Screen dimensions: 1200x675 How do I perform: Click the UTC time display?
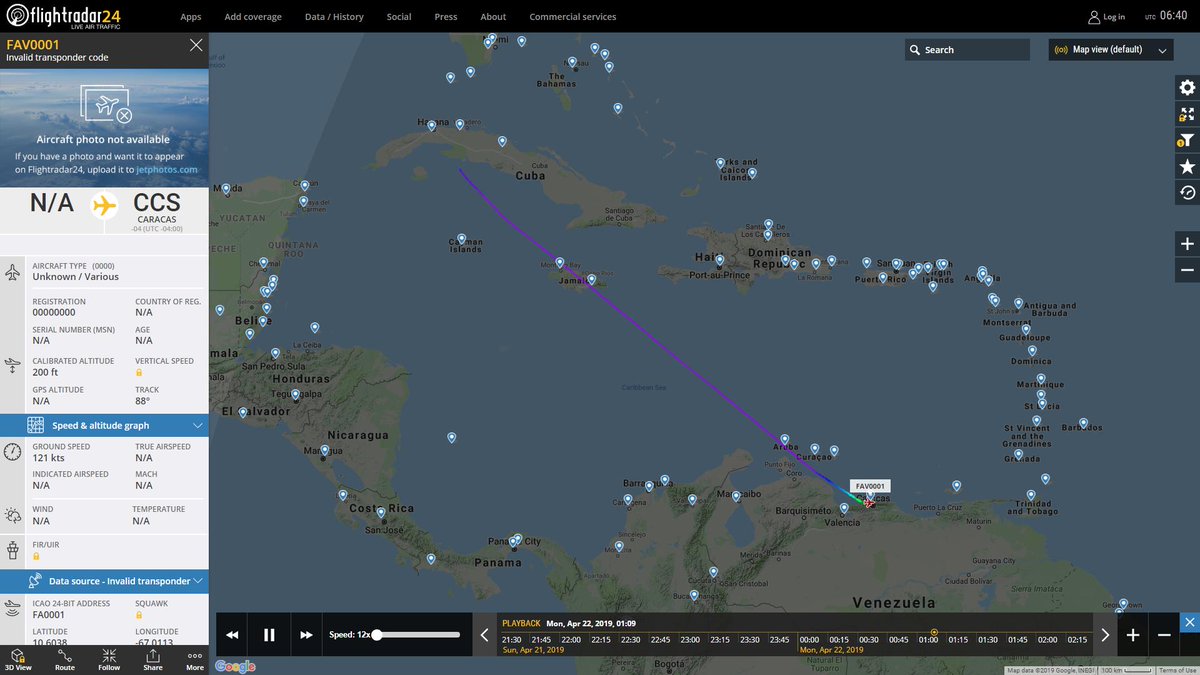[1166, 16]
